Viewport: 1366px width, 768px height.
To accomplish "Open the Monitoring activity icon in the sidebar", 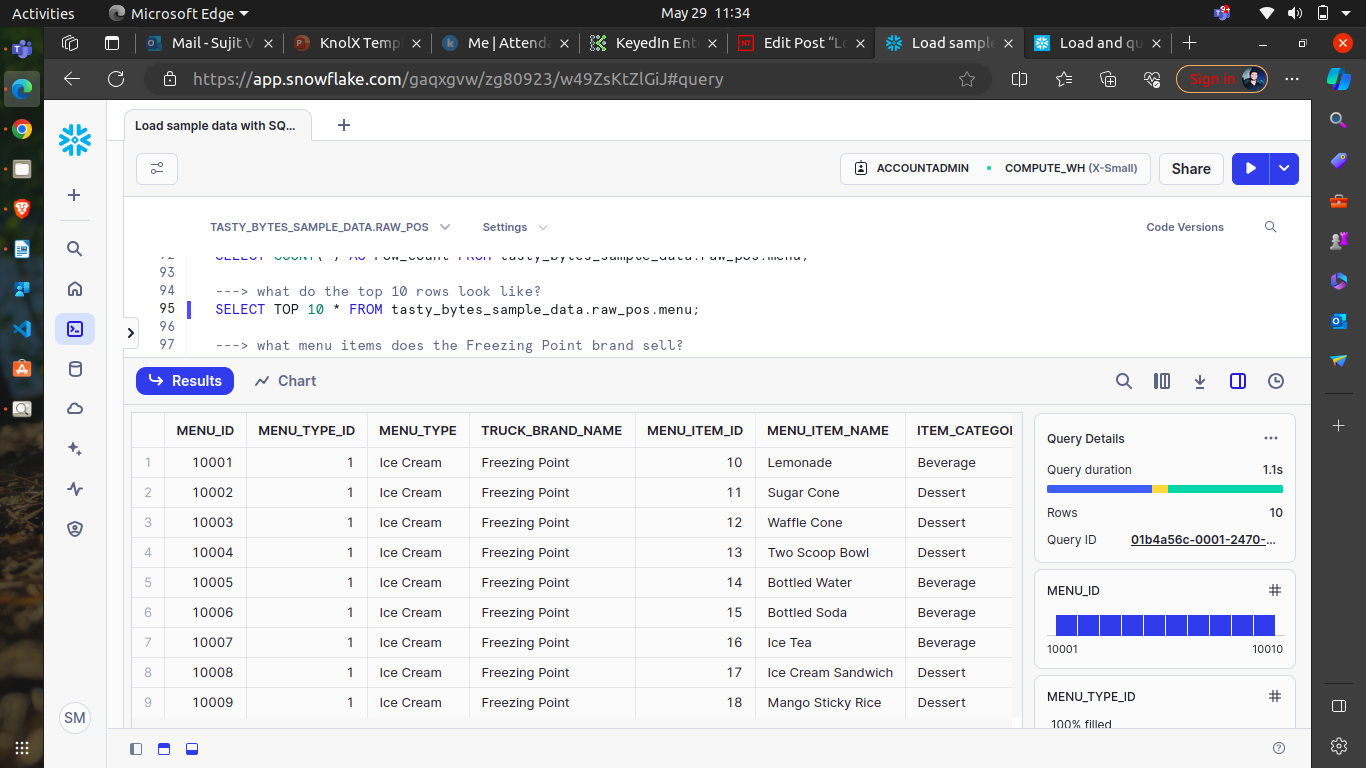I will click(75, 488).
